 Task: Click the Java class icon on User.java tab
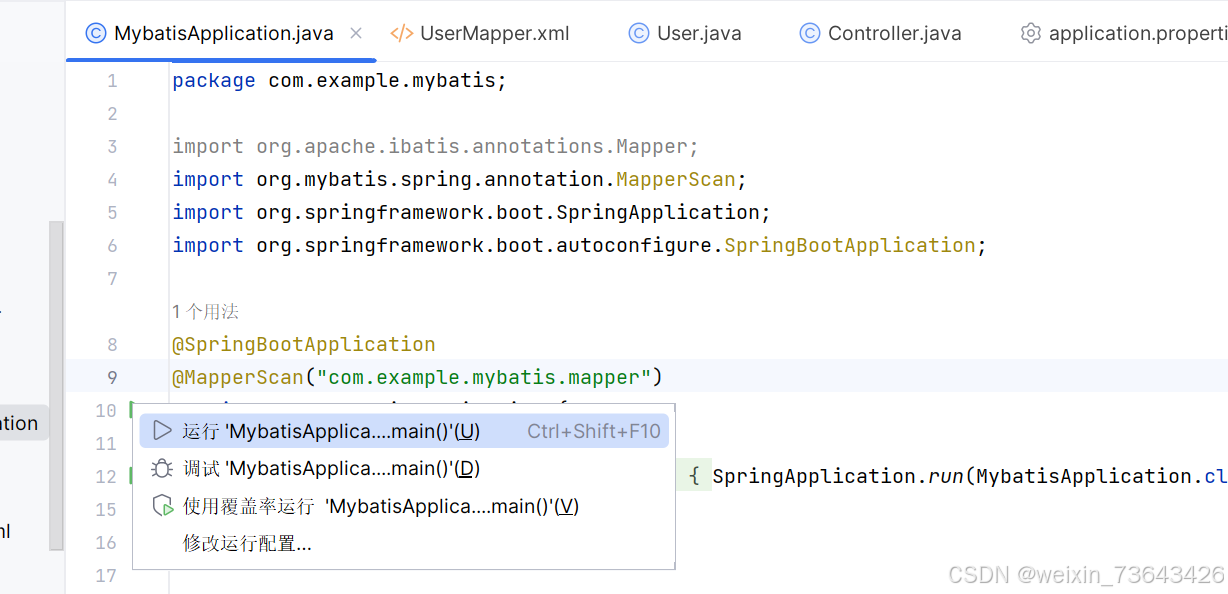[638, 33]
